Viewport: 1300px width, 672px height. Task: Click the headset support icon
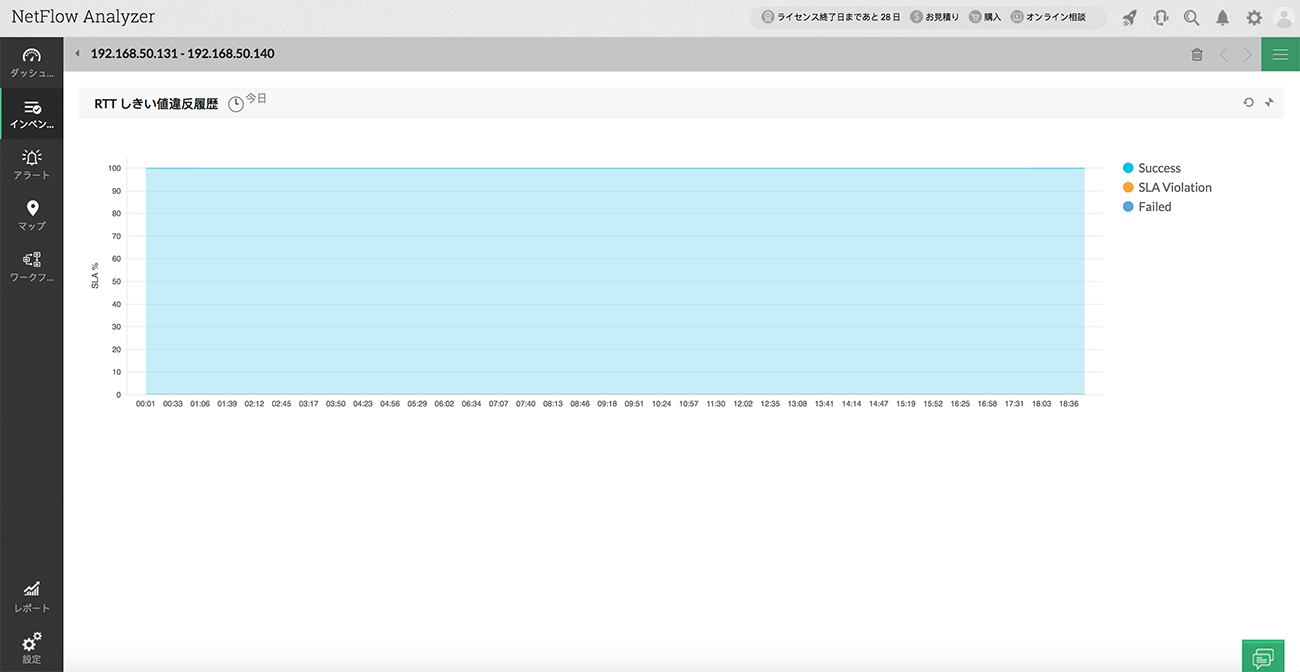pyautogui.click(x=1161, y=18)
